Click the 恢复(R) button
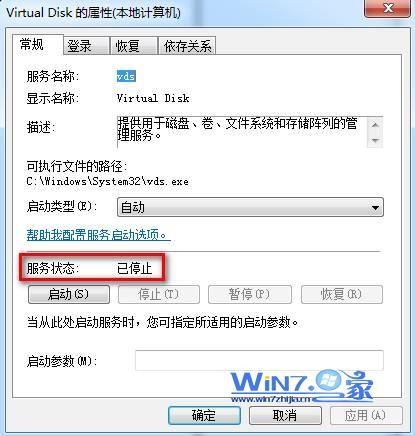Screen dimensions: 415x436 pyautogui.click(x=342, y=294)
